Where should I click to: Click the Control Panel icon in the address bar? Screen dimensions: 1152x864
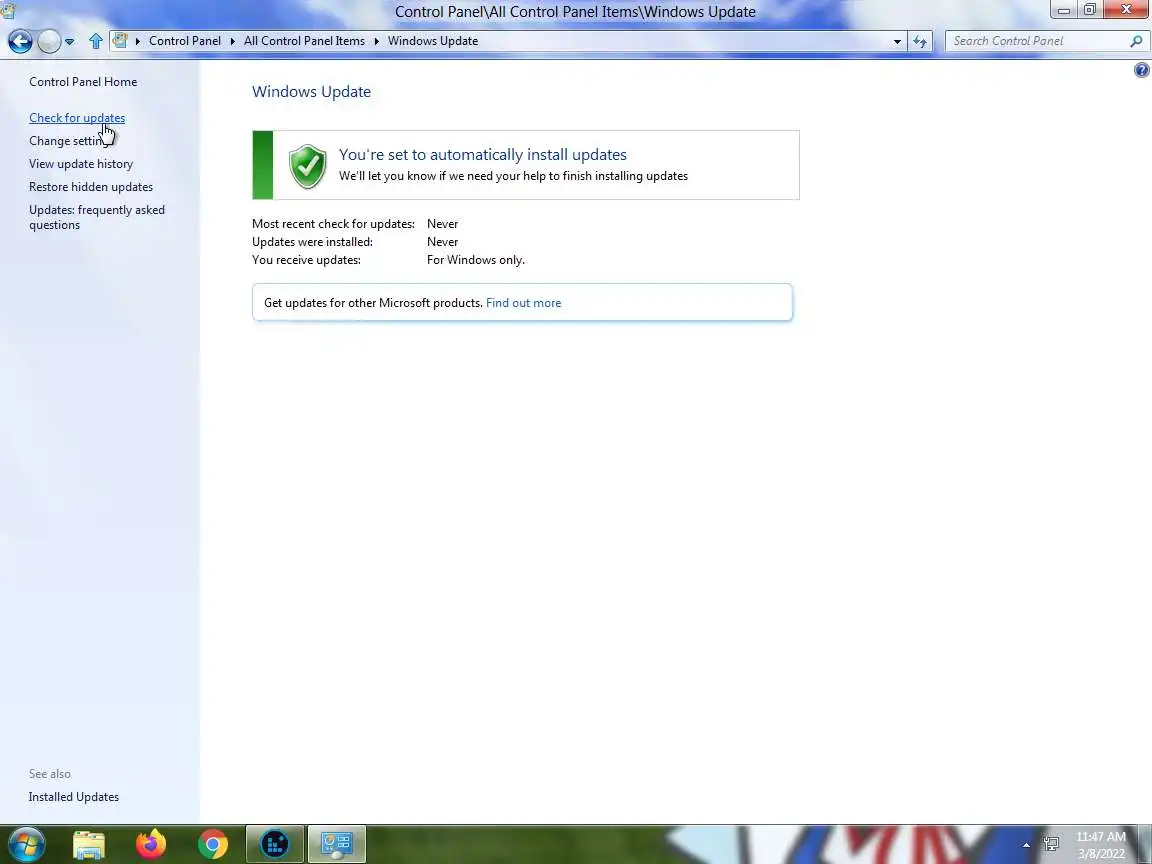[120, 40]
